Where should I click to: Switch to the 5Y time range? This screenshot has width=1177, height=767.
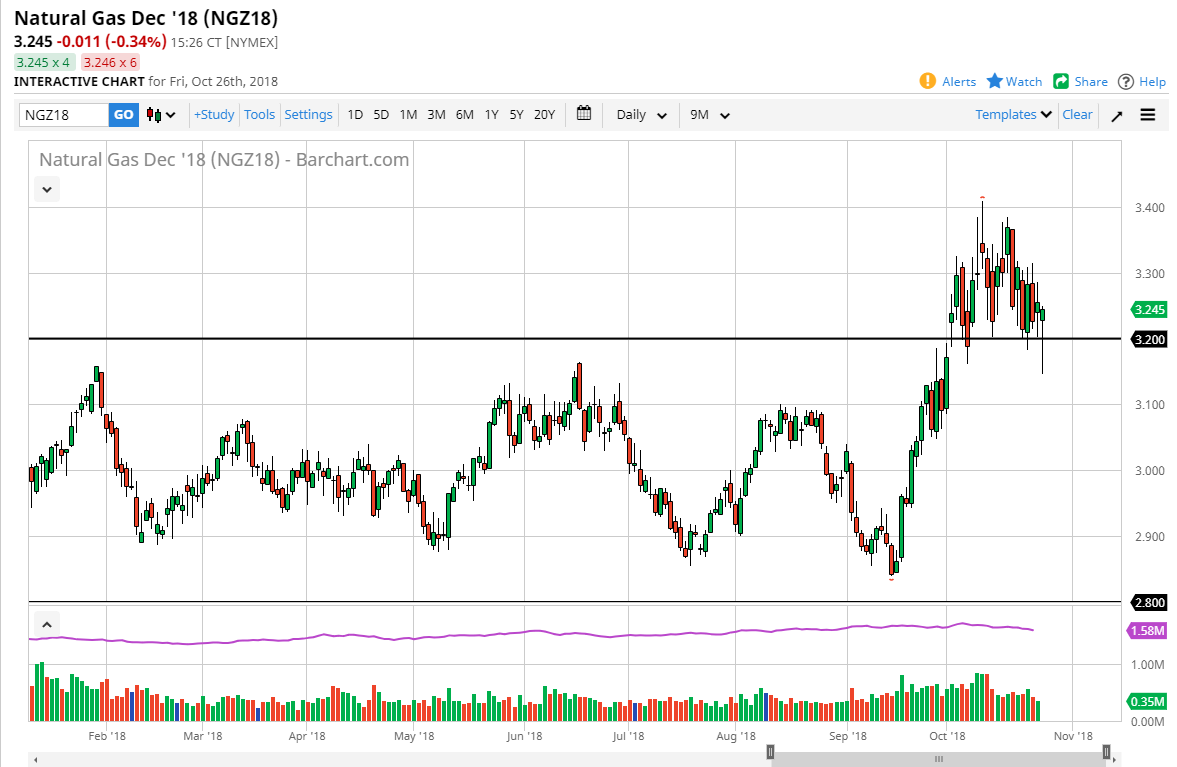click(x=516, y=115)
